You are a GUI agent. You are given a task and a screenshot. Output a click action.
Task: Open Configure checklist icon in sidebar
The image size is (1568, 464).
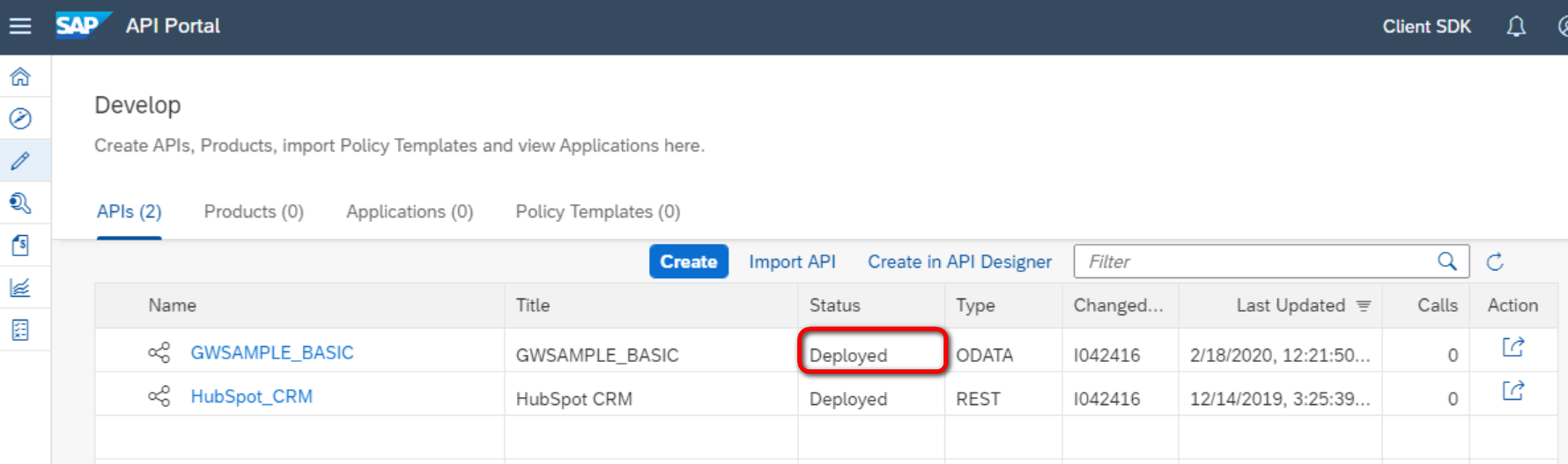[x=20, y=330]
